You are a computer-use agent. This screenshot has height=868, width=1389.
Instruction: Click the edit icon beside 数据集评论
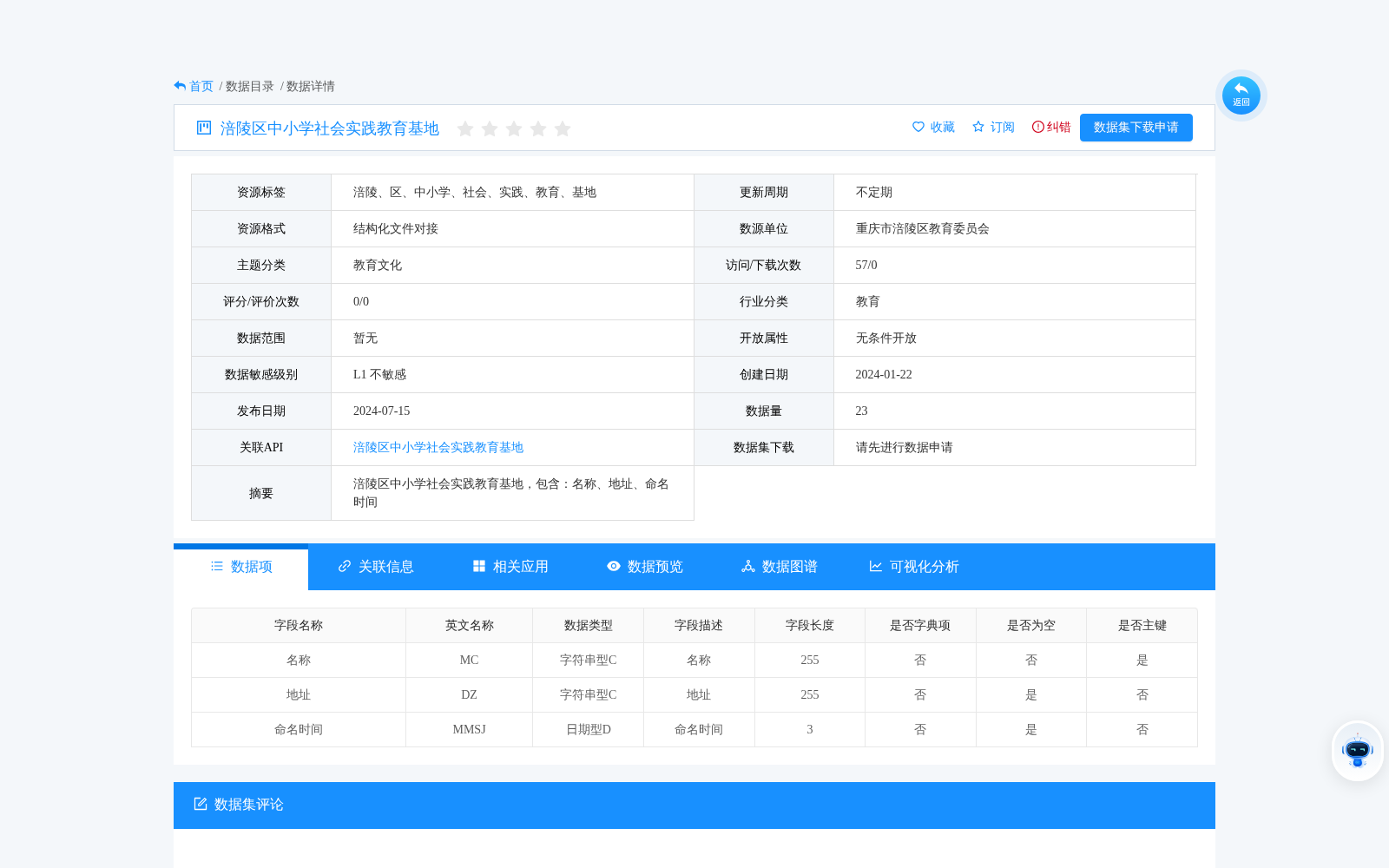tap(201, 804)
